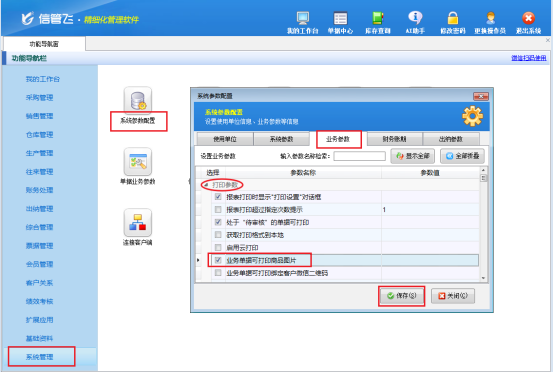Click the parameter list scrollbar up arrow
The width and height of the screenshot is (553, 372).
click(484, 170)
